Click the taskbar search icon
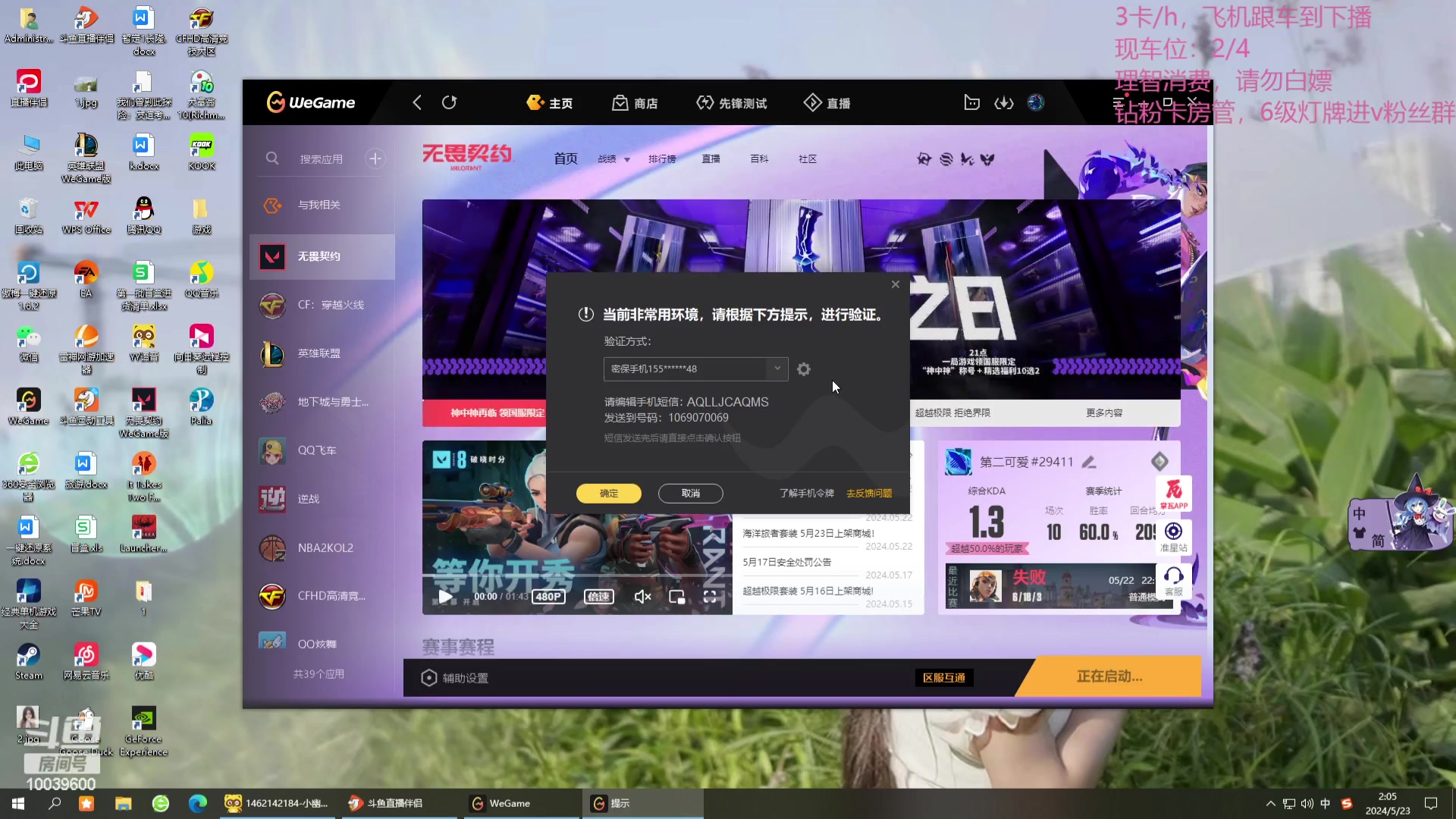1456x819 pixels. (55, 804)
